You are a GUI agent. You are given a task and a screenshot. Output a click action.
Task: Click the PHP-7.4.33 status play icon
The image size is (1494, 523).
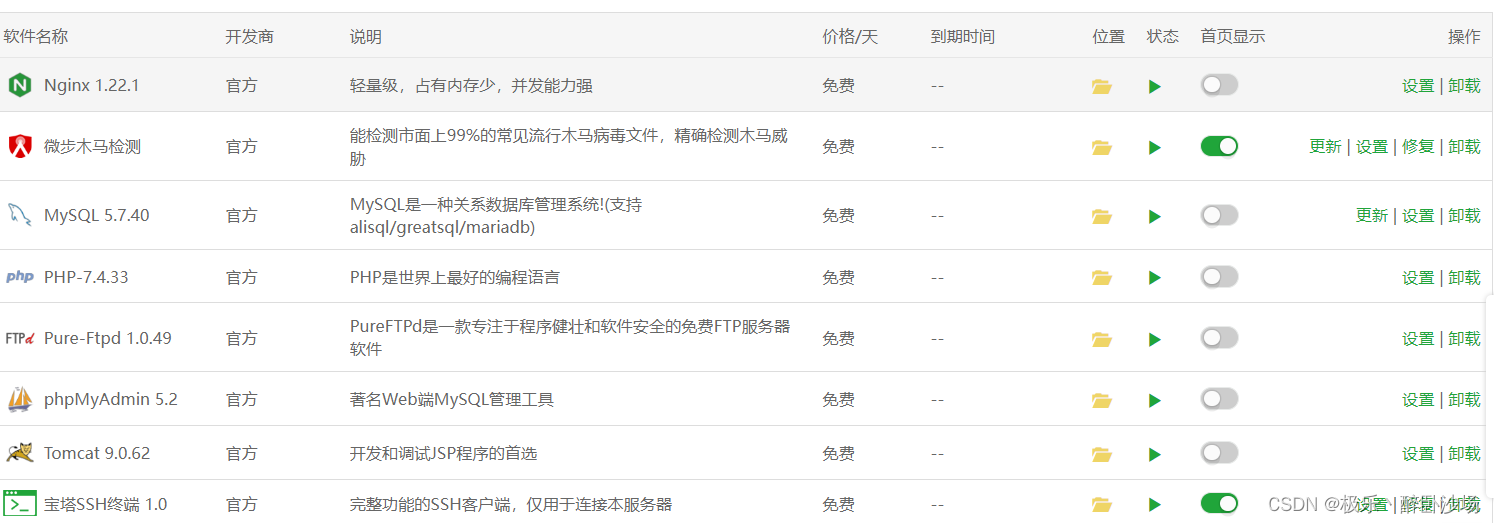[x=1155, y=278]
